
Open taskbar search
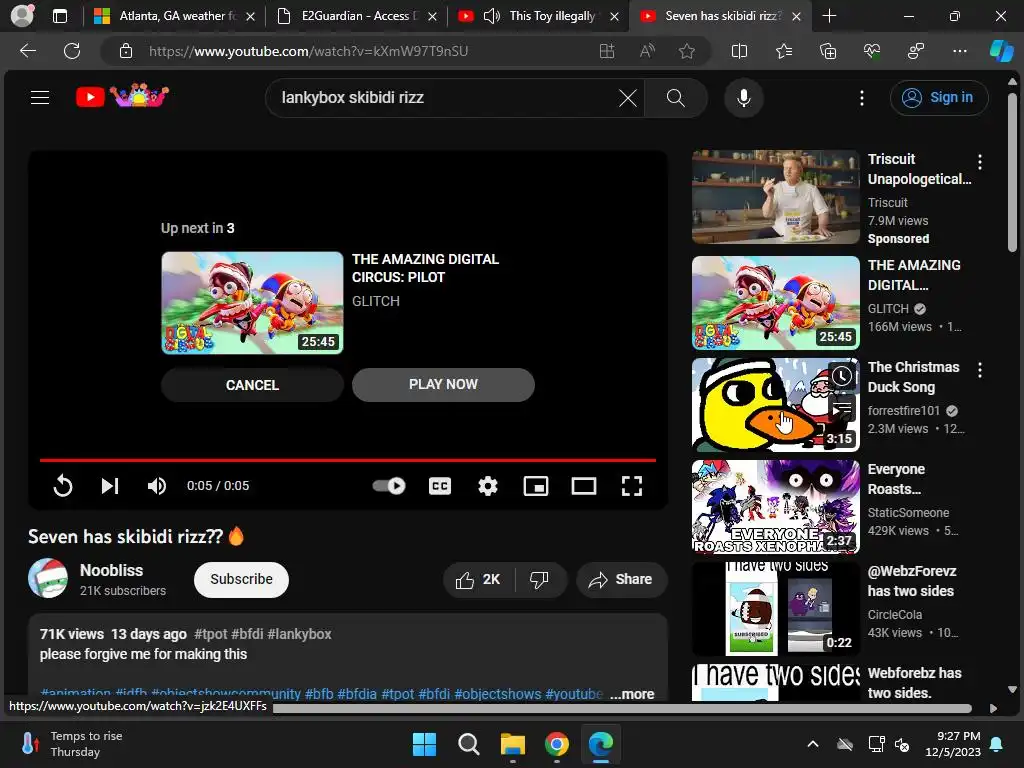(468, 744)
